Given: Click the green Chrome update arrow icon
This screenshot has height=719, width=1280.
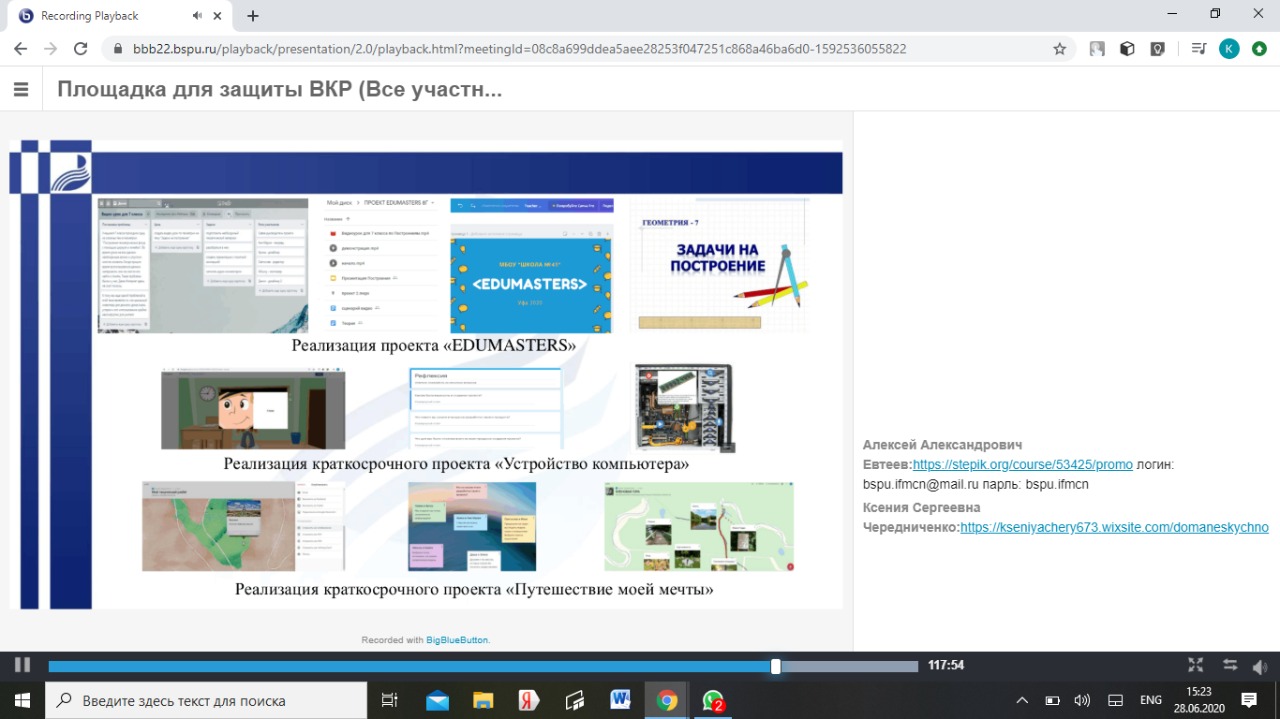Looking at the screenshot, I should tap(1259, 48).
